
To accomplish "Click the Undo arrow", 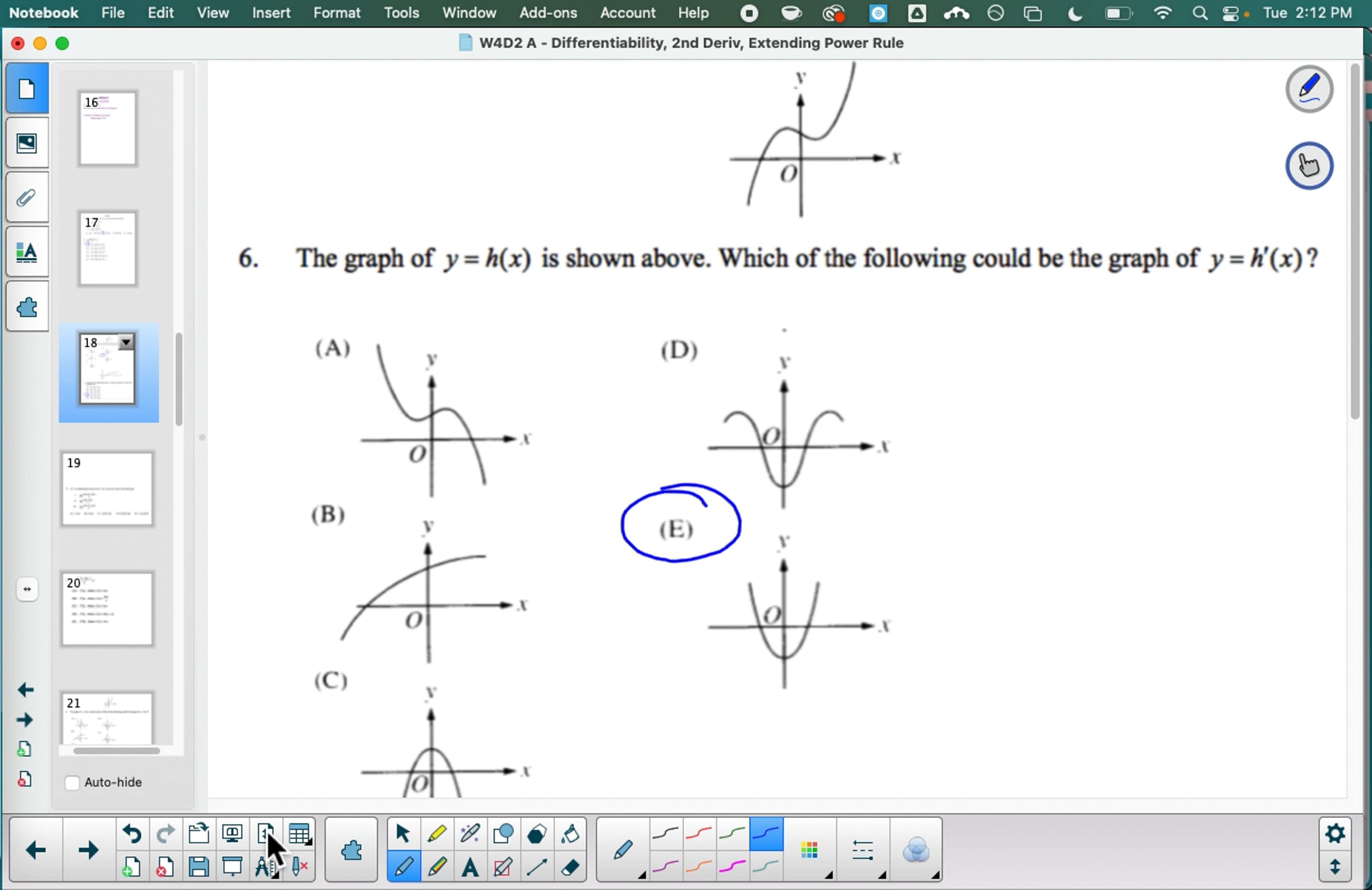I will coord(131,833).
